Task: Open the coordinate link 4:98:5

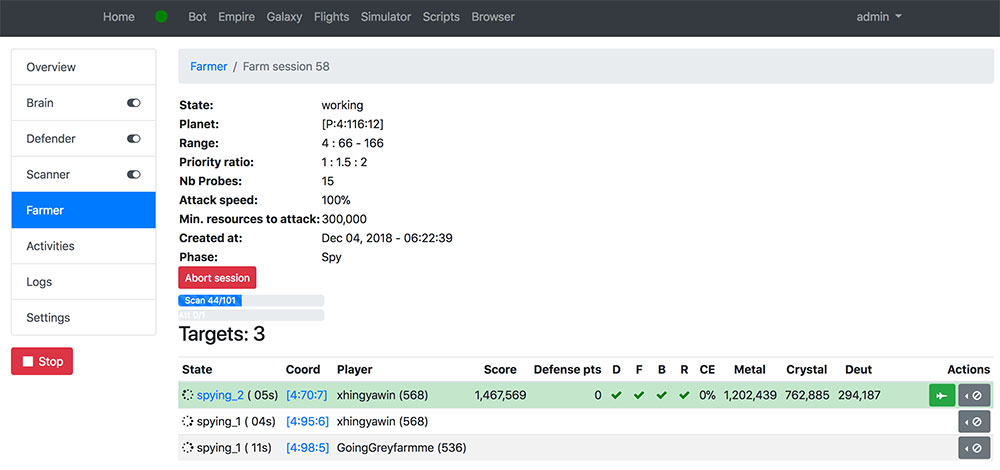Action: click(x=307, y=448)
